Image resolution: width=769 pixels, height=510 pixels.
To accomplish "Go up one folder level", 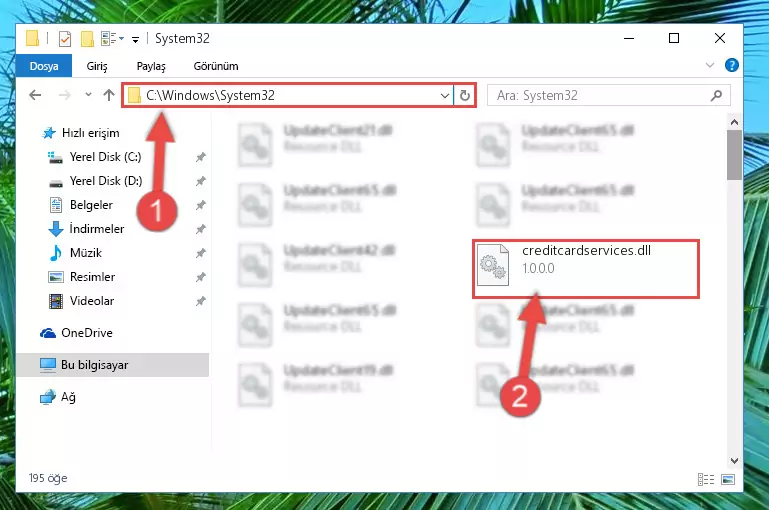I will pos(109,95).
